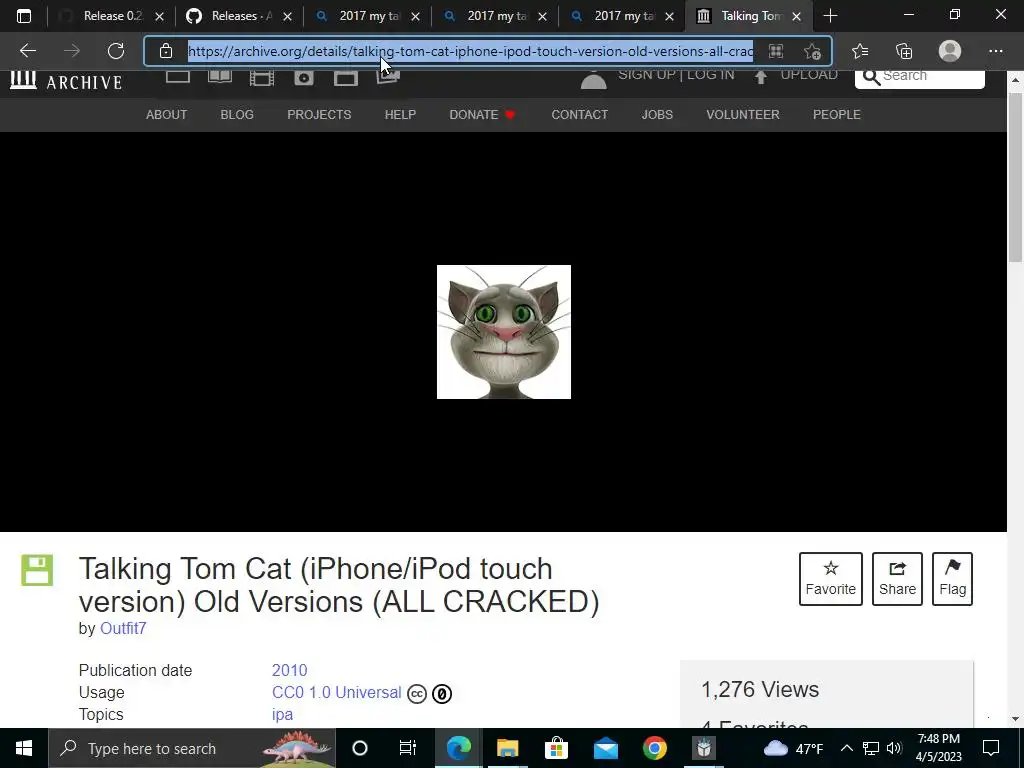Open the Mail app from the taskbar
Screen dimensions: 1024x768
[605, 748]
